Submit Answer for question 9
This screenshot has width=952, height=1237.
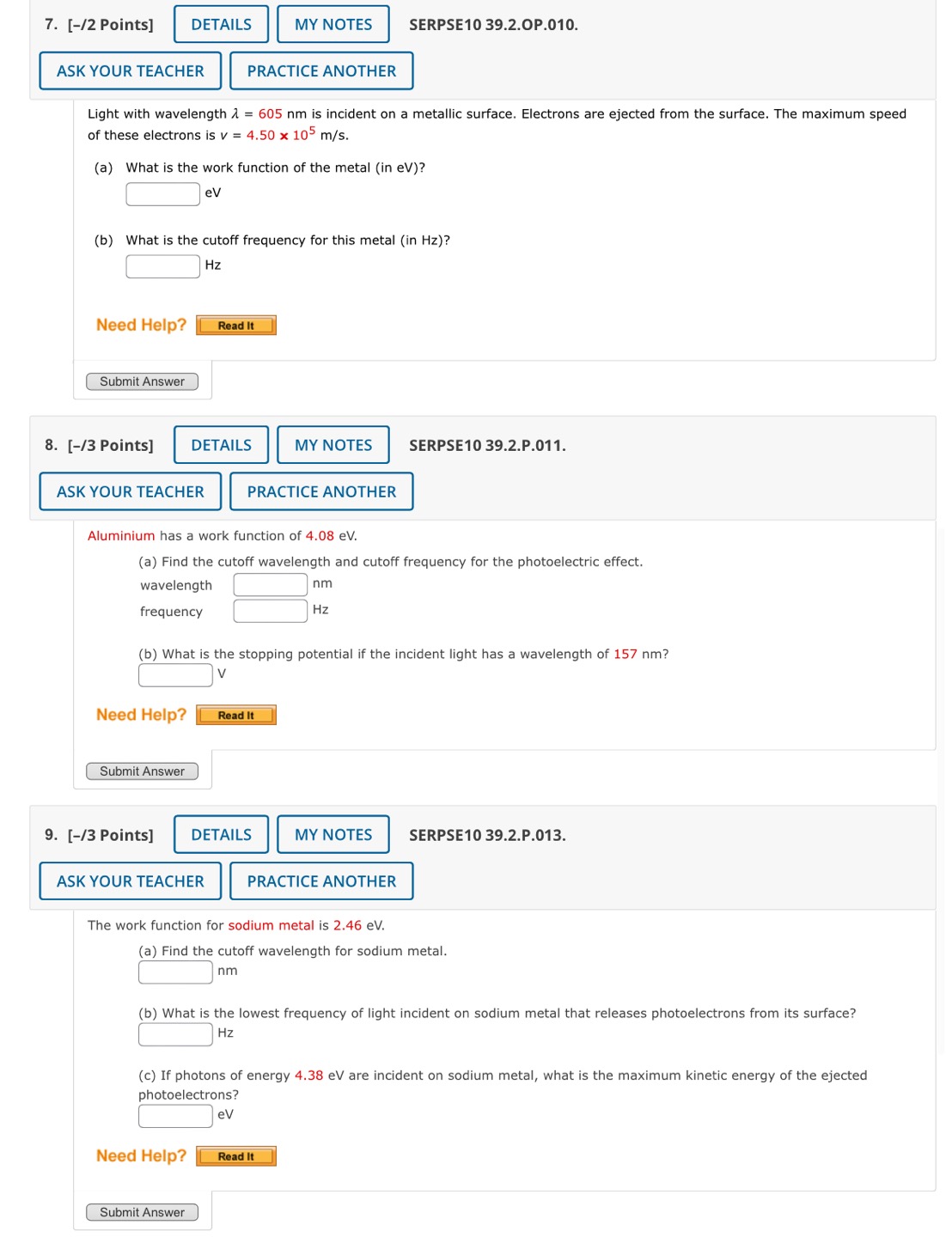click(142, 1211)
